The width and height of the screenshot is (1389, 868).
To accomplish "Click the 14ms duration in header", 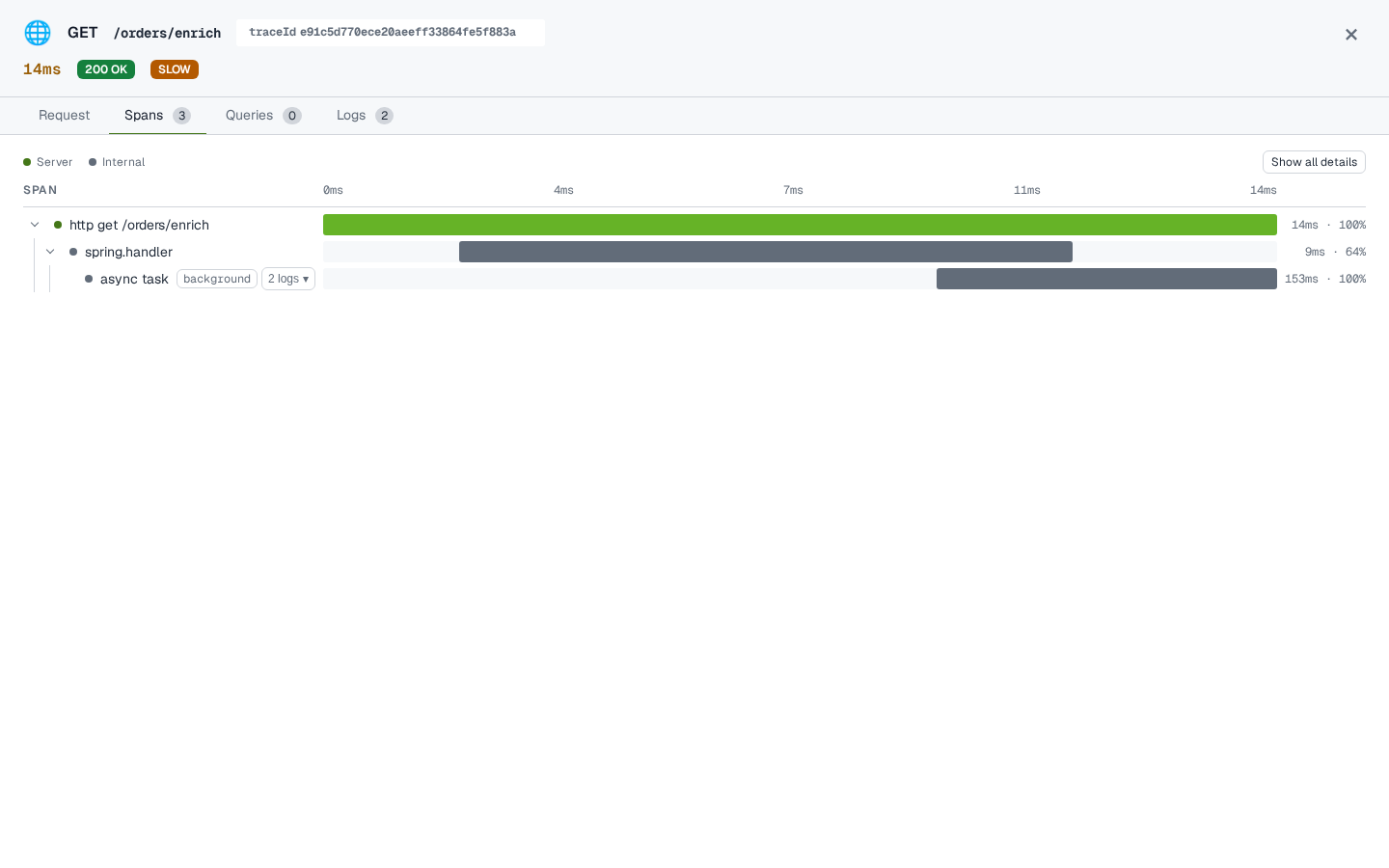I will [x=42, y=69].
